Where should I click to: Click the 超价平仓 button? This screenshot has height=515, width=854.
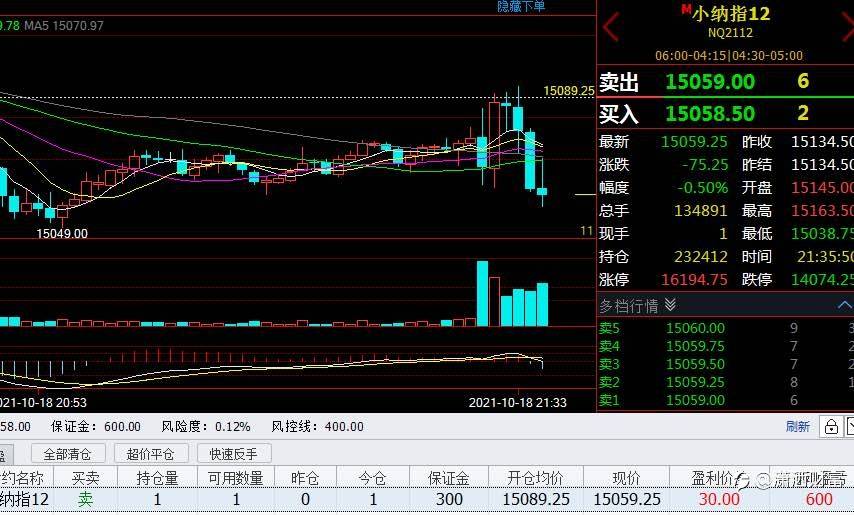tap(151, 453)
